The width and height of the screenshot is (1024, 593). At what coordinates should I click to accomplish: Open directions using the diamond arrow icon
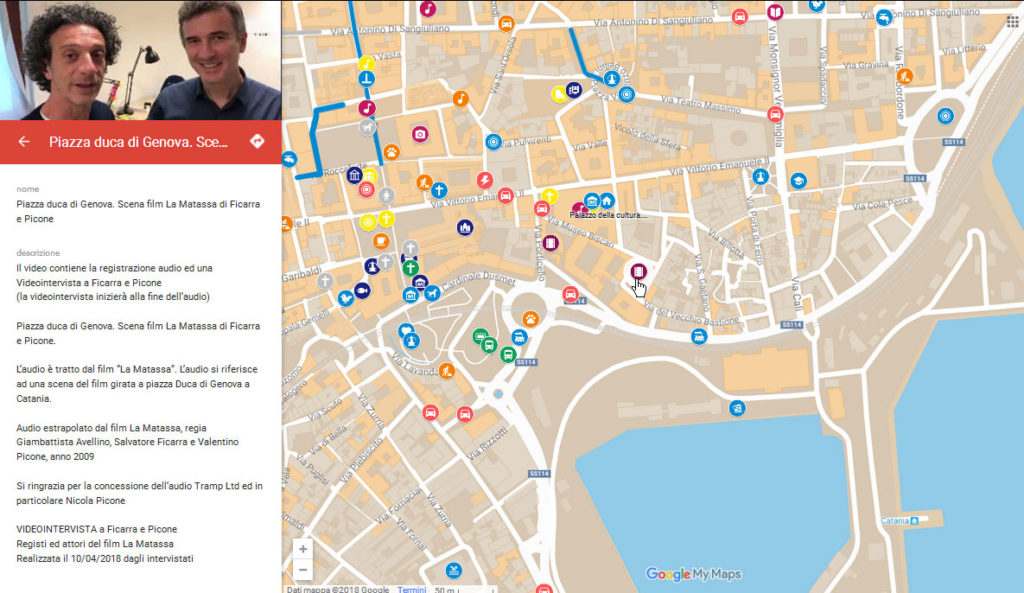257,141
